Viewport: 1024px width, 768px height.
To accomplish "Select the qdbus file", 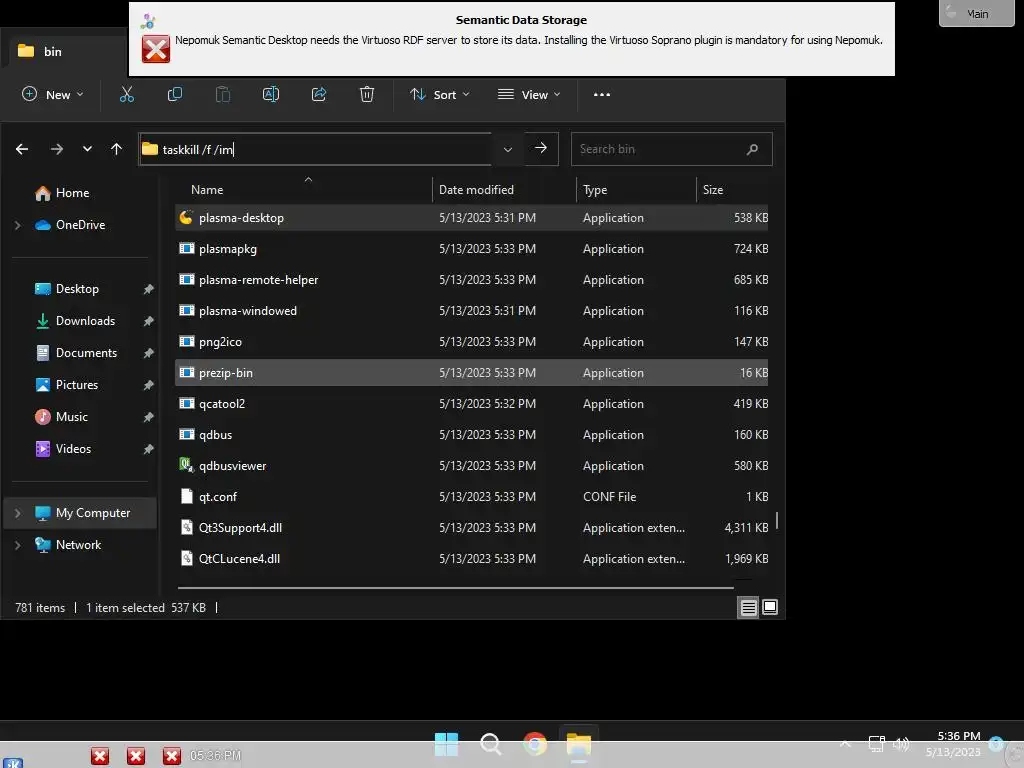I will pos(472,435).
